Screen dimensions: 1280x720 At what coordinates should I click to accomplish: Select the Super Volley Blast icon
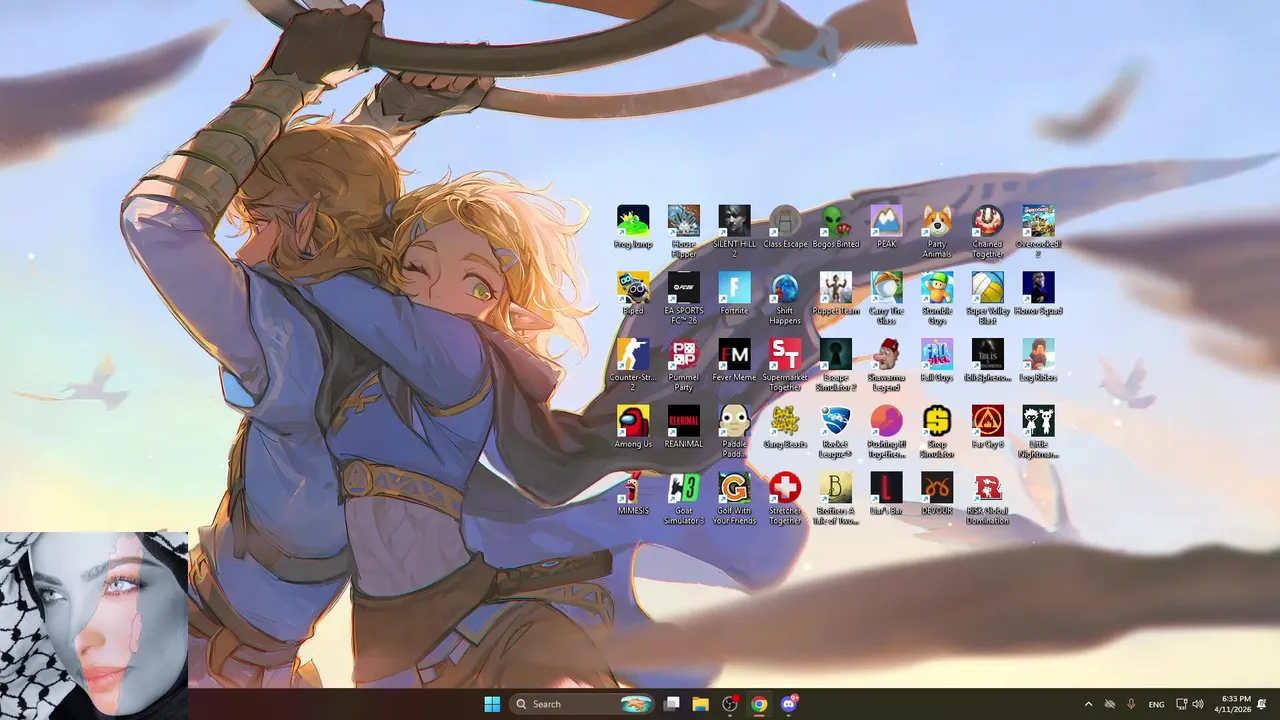[987, 299]
